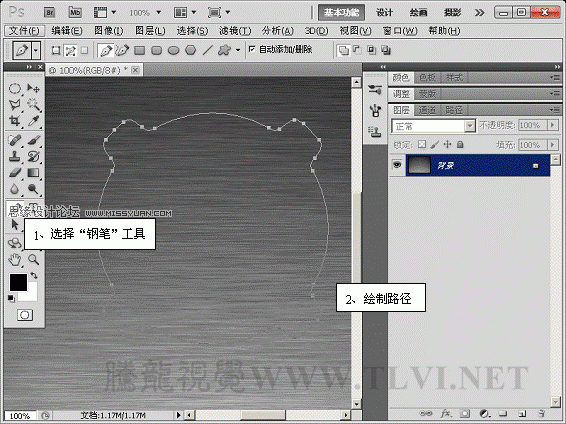Select the Eraser tool
This screenshot has width=566, height=424.
14,172
